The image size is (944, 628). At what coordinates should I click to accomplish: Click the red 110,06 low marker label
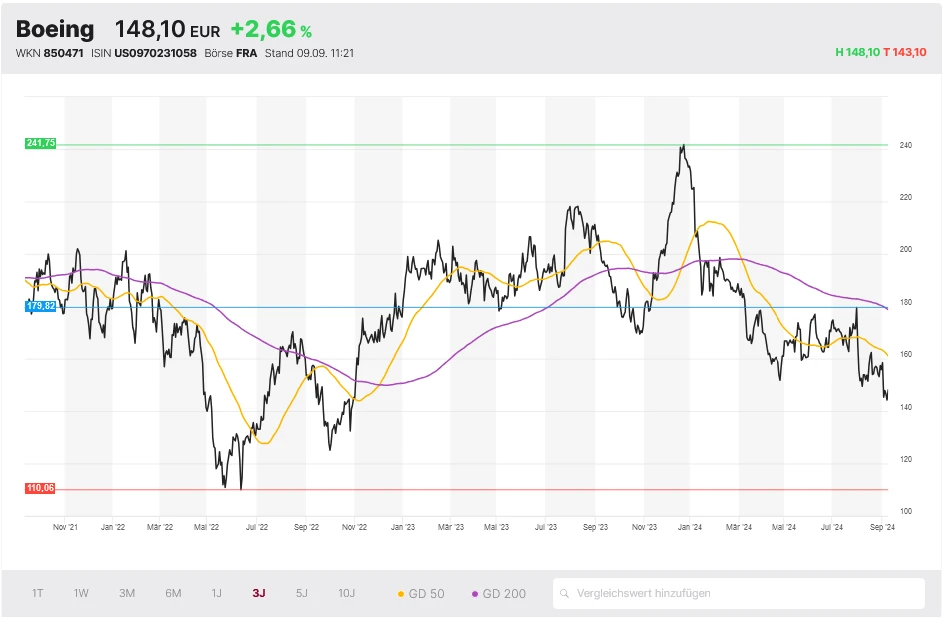41,488
